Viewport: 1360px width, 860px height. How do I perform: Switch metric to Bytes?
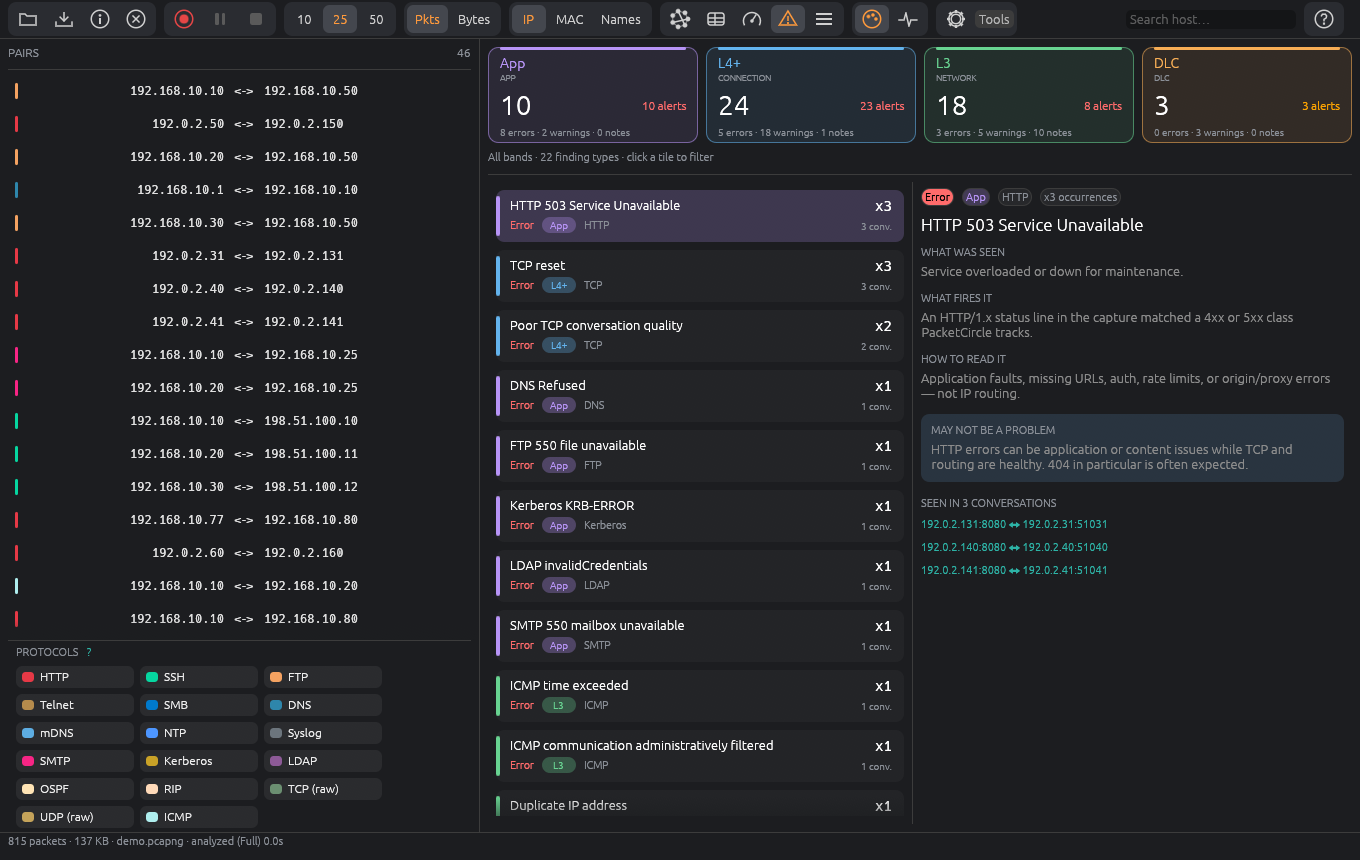[x=474, y=19]
